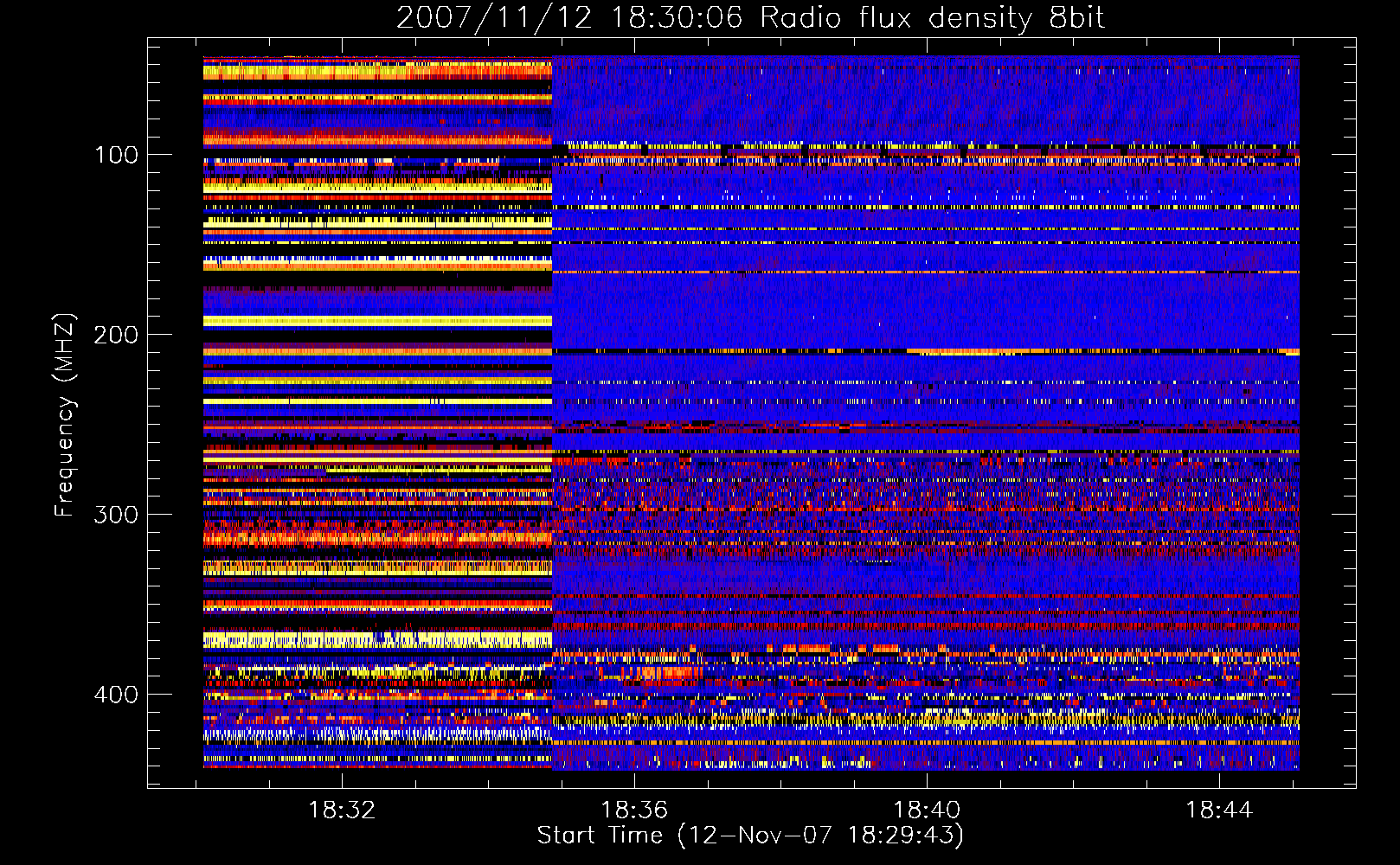The height and width of the screenshot is (865, 1400).
Task: Click the 18:36 time tick label
Action: [x=634, y=811]
